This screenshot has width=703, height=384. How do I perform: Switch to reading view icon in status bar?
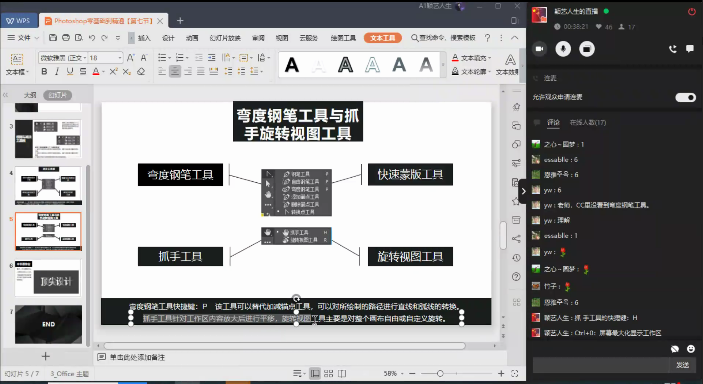[x=342, y=373]
